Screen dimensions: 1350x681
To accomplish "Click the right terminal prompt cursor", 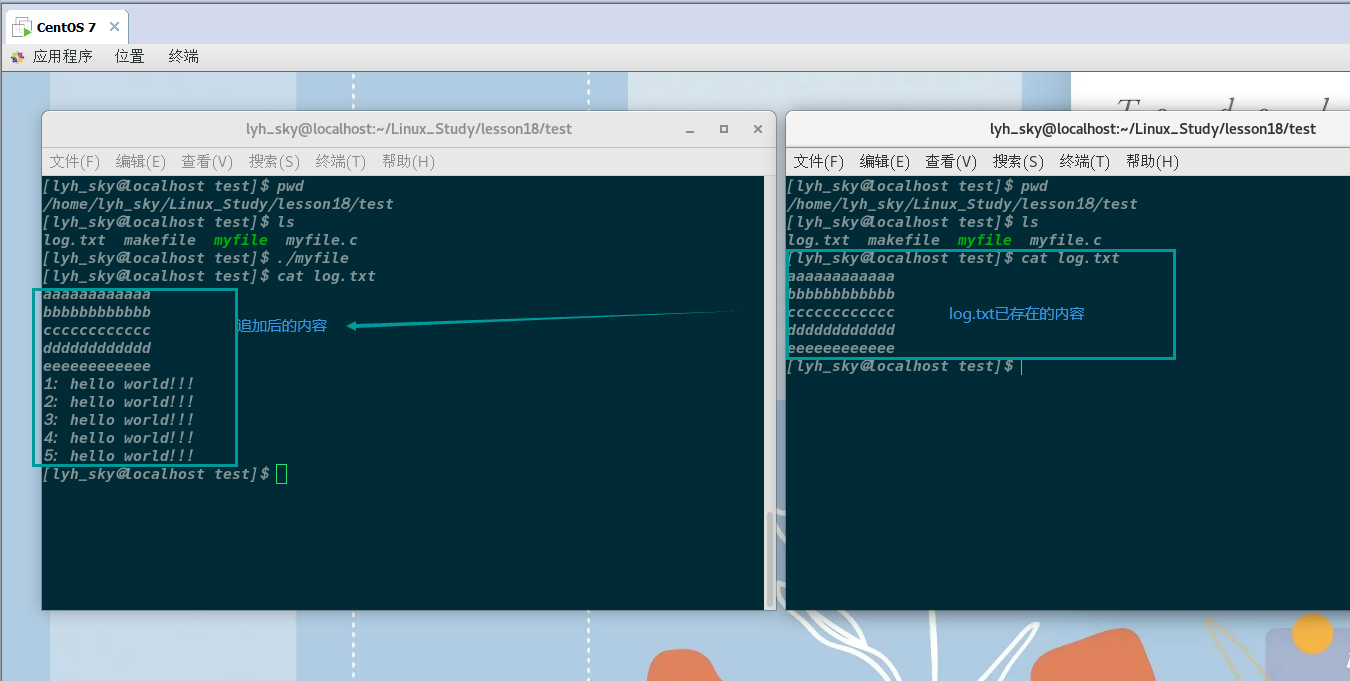I will click(1021, 366).
